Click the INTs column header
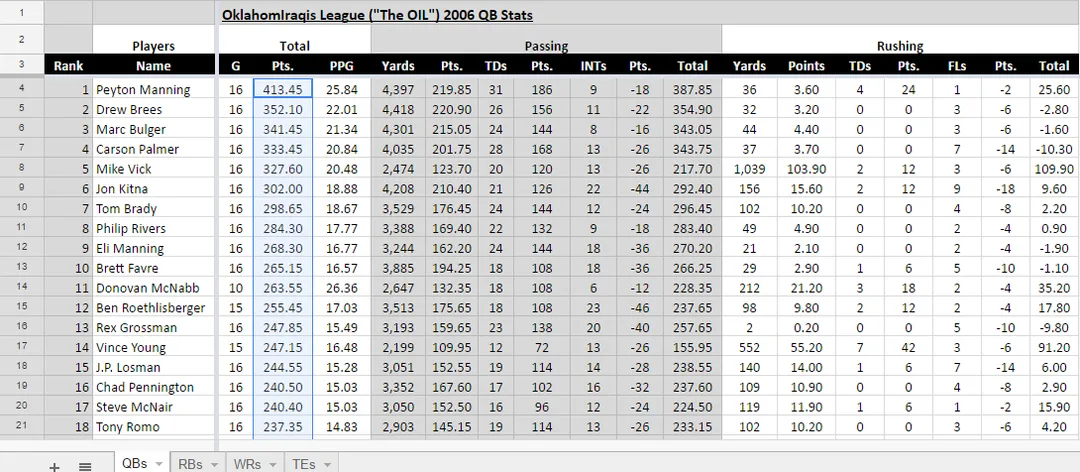Image resolution: width=1080 pixels, height=472 pixels. (x=593, y=65)
